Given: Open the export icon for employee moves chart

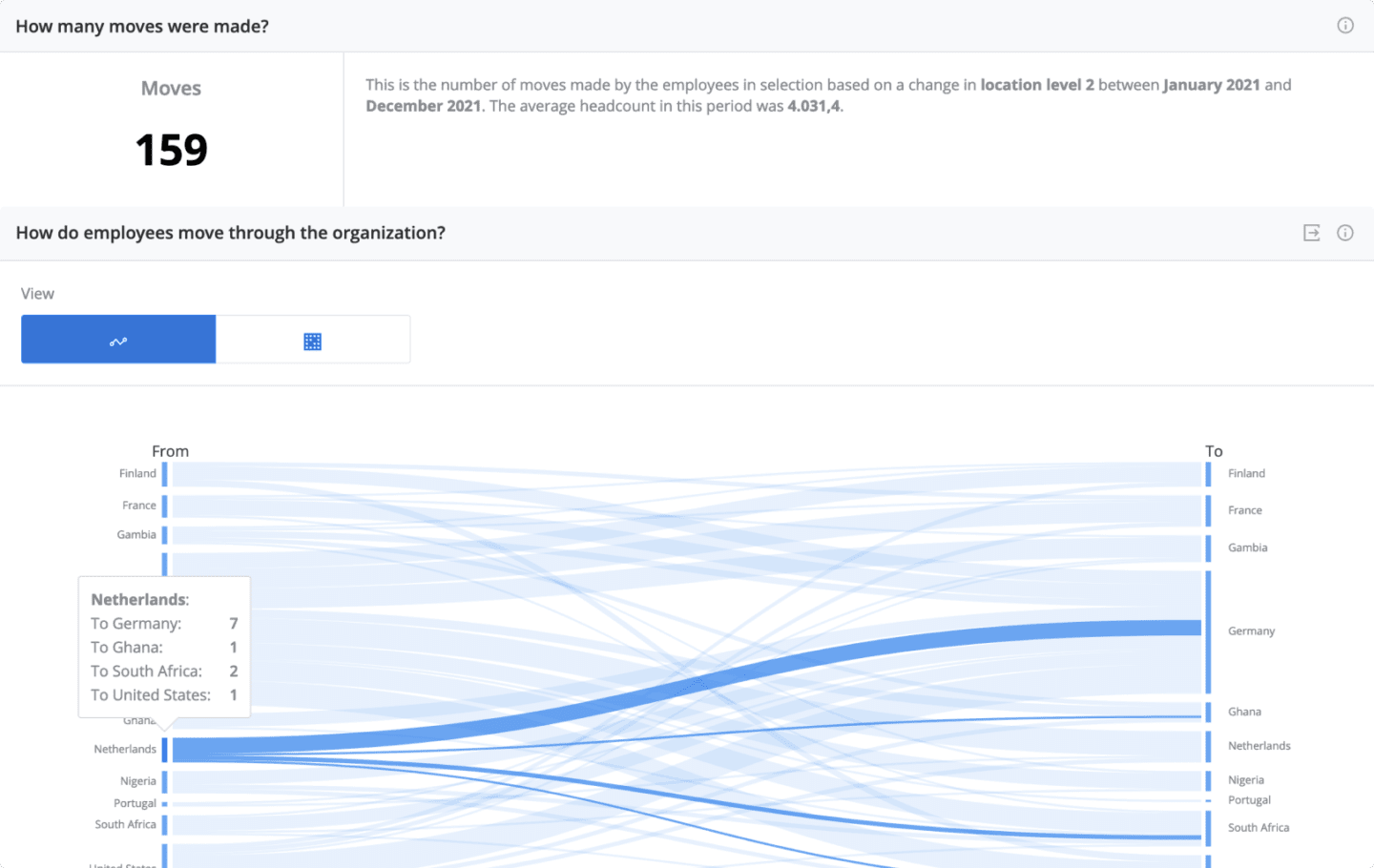Looking at the screenshot, I should click(x=1311, y=232).
